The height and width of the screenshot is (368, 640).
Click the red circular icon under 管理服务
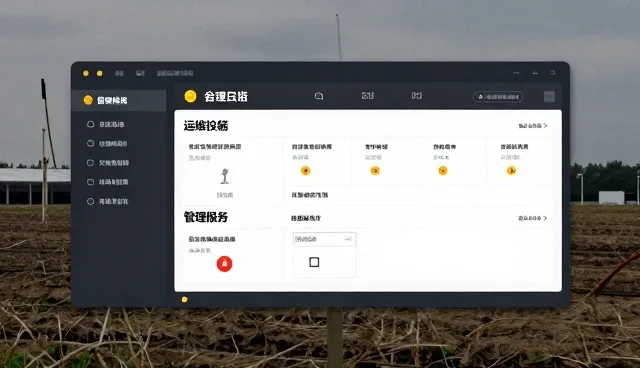(x=224, y=264)
